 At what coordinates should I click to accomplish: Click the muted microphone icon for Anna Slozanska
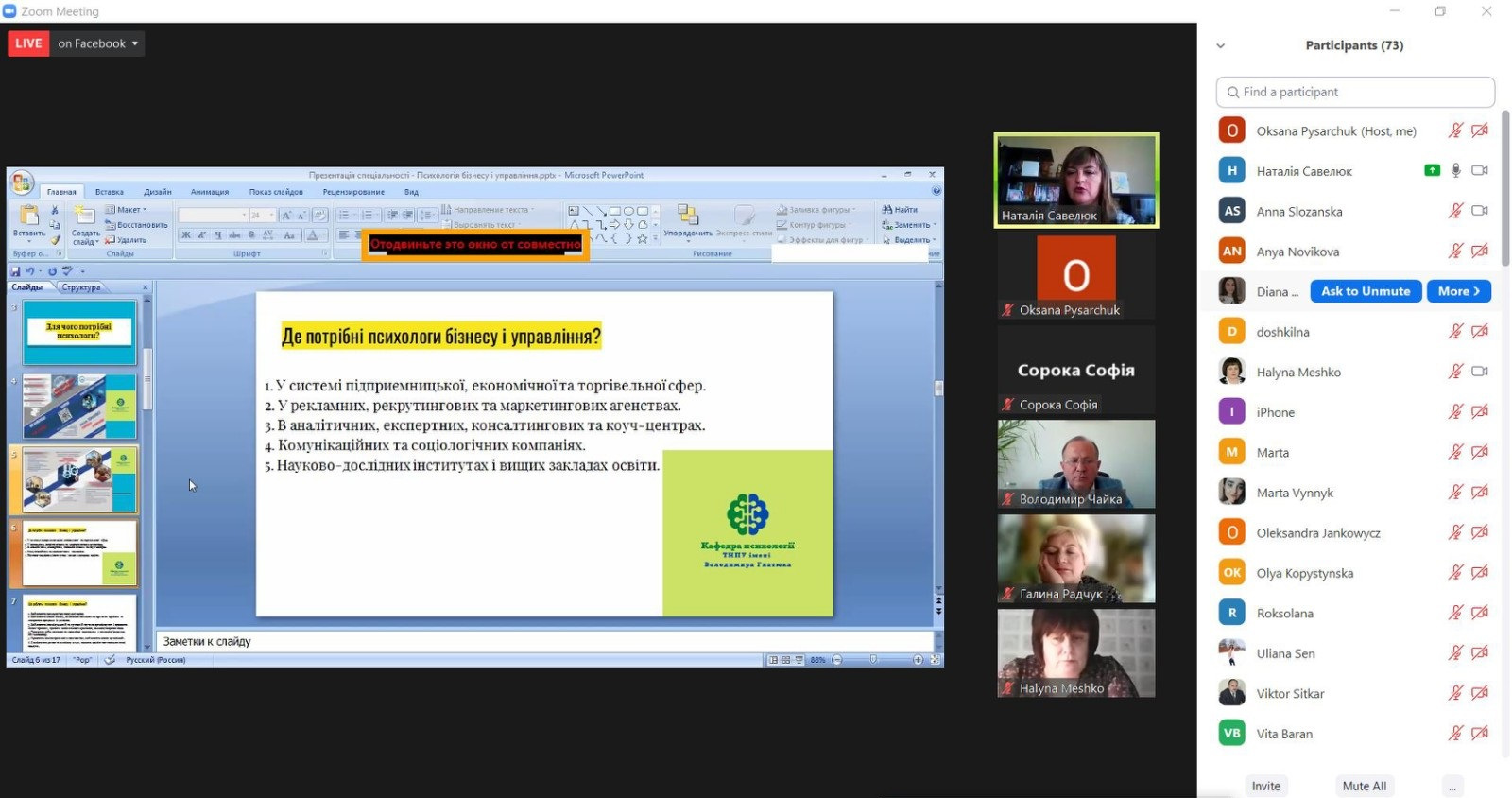pos(1455,211)
